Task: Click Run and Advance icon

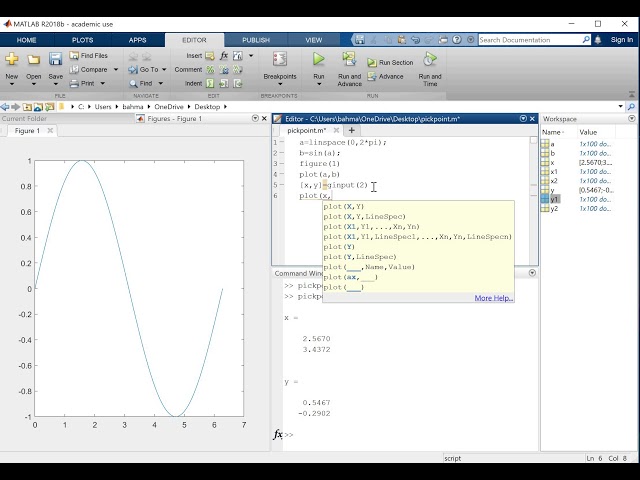Action: coord(349,59)
